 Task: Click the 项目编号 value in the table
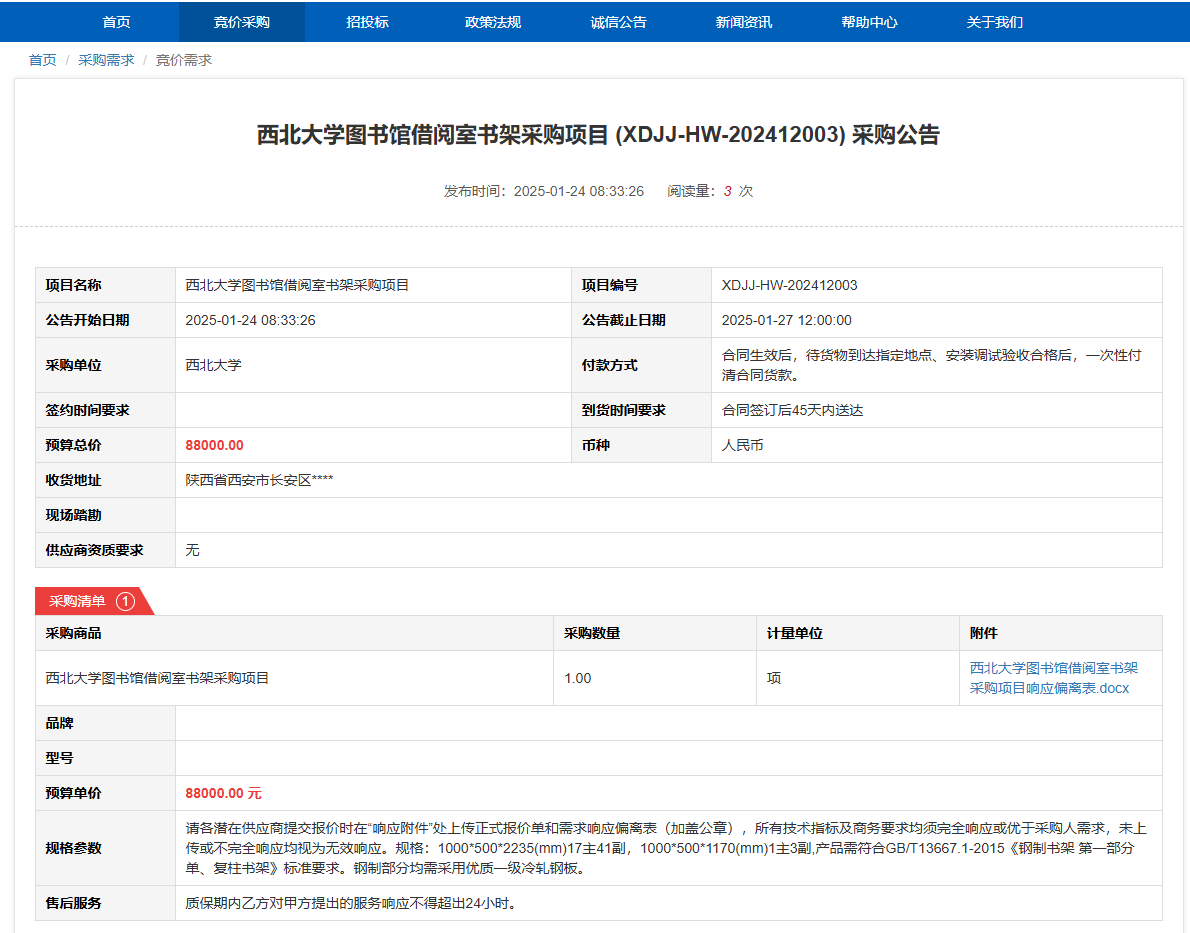[x=789, y=285]
